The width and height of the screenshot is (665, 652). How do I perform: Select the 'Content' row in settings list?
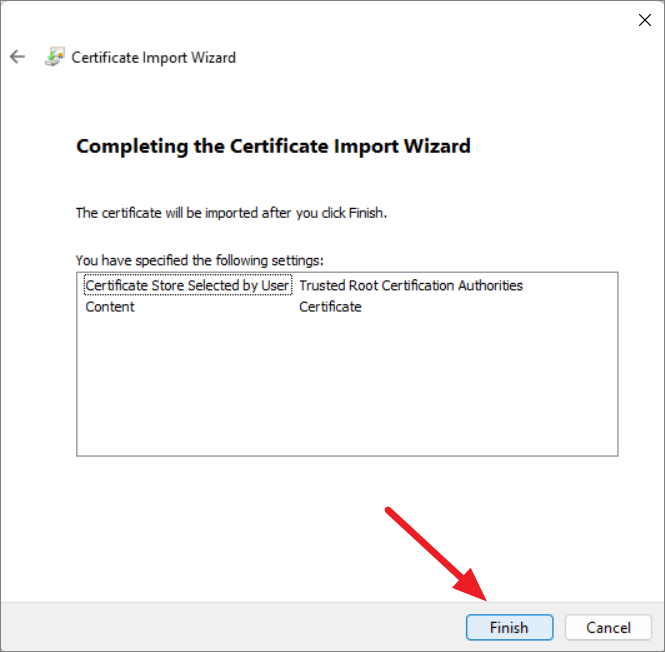(x=110, y=307)
